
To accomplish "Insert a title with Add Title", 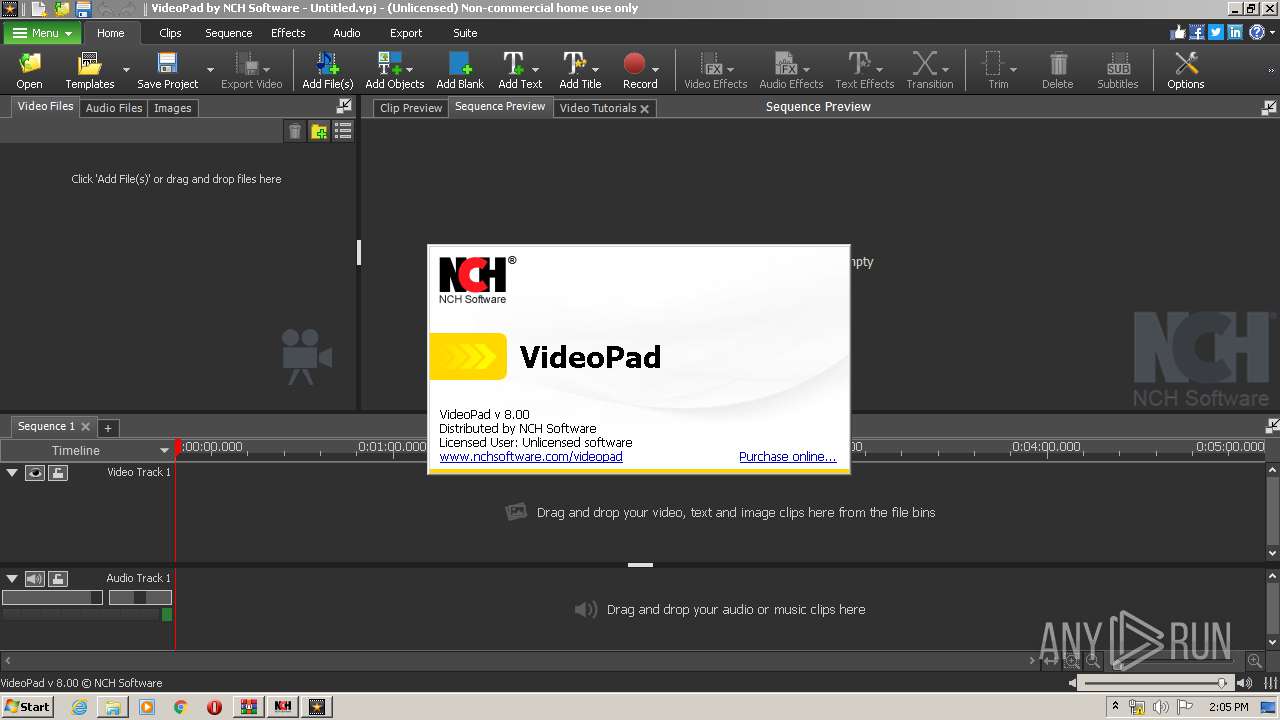I will pyautogui.click(x=580, y=70).
